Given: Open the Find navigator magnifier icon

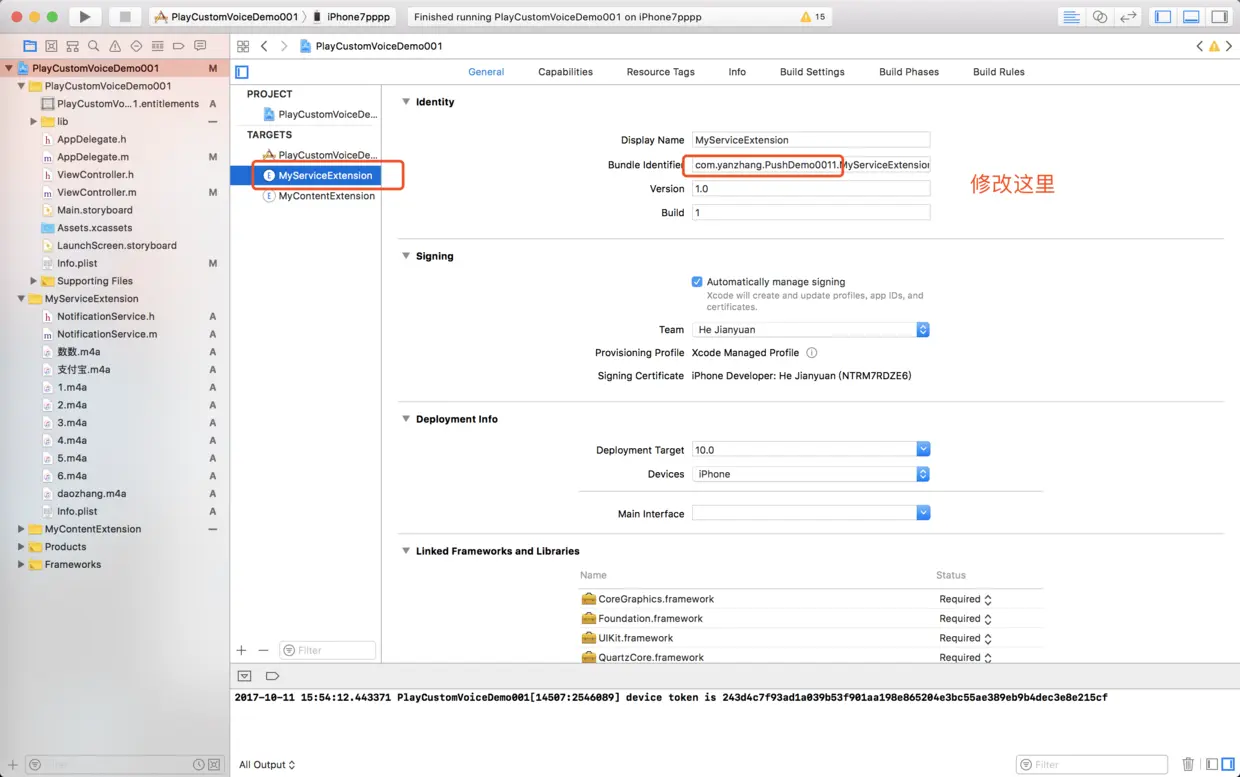Looking at the screenshot, I should 93,46.
